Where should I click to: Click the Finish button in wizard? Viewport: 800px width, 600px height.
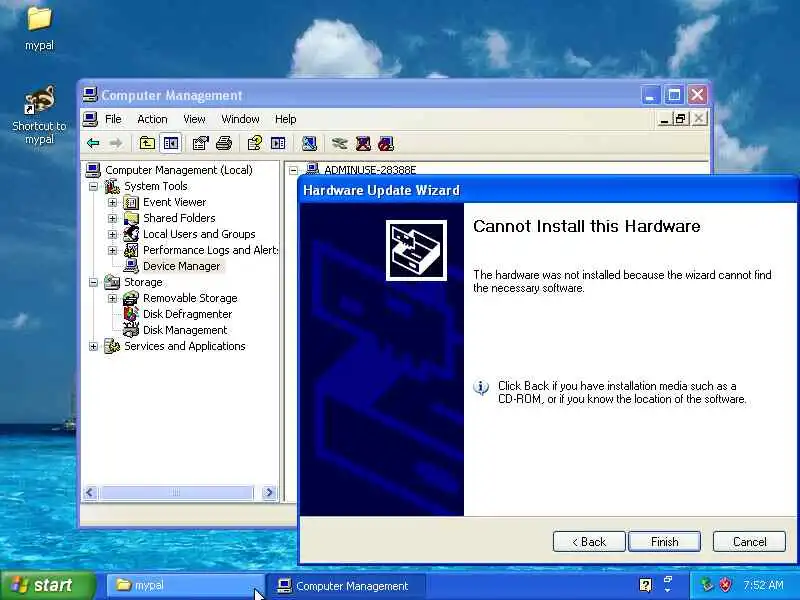664,541
